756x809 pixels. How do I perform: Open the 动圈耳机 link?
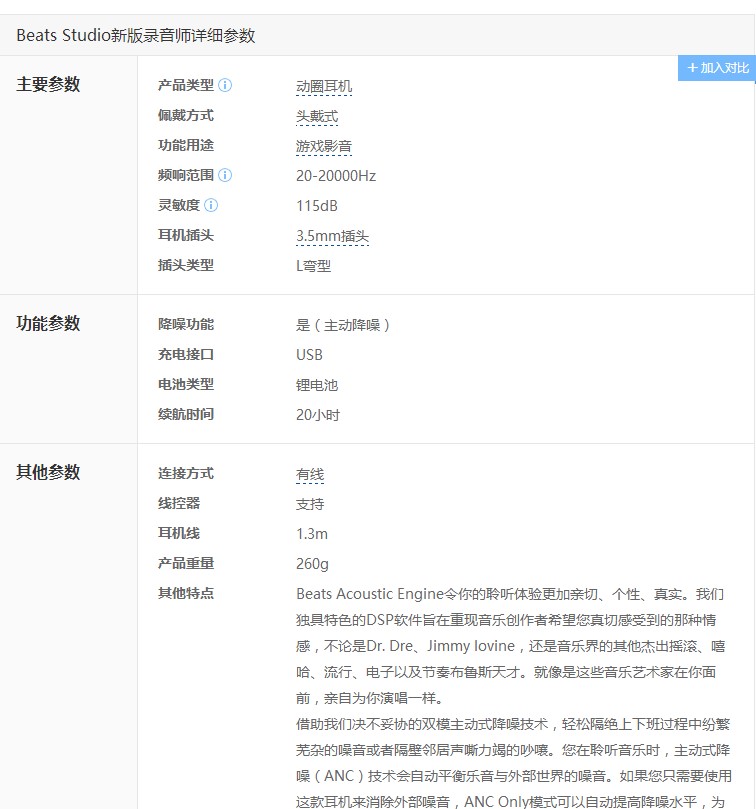pyautogui.click(x=324, y=86)
